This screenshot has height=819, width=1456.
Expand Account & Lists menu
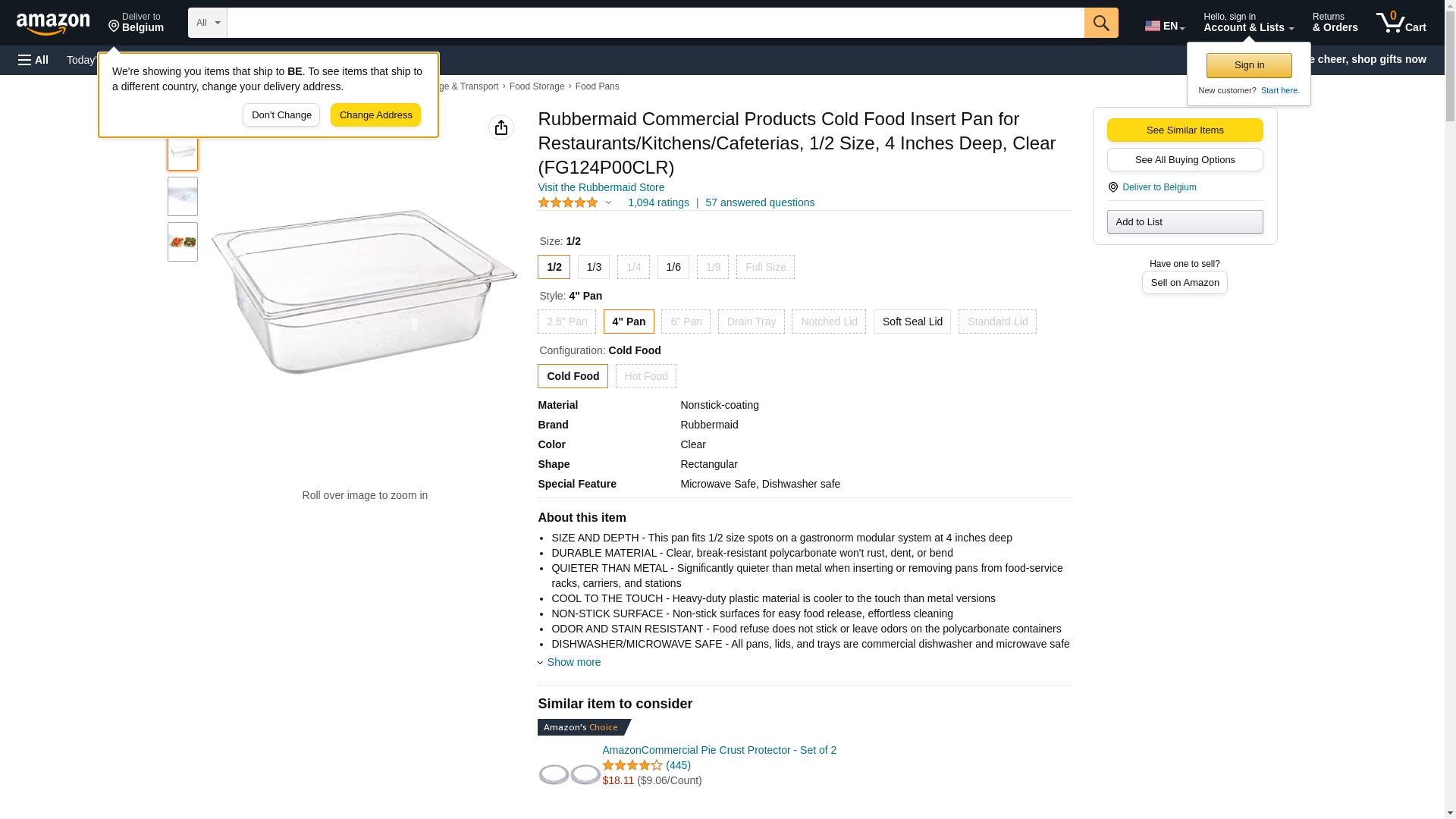[x=1248, y=23]
